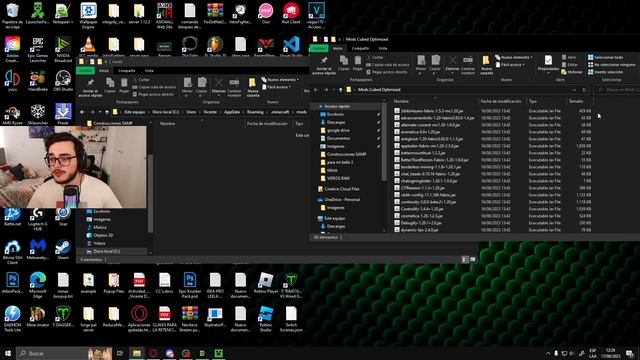This screenshot has width=640, height=360.
Task: Click Cambiar nombre in the mods window ribbon
Action: tap(234, 87)
